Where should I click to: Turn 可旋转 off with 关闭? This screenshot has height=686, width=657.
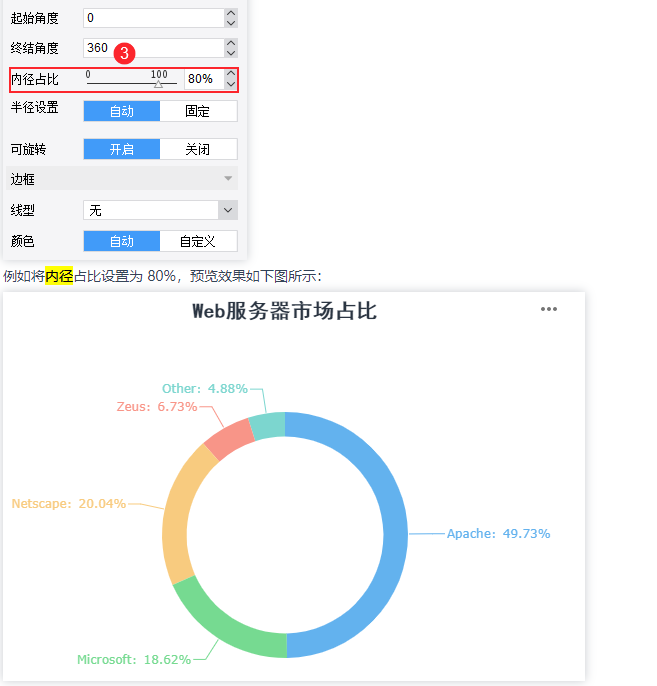point(198,149)
